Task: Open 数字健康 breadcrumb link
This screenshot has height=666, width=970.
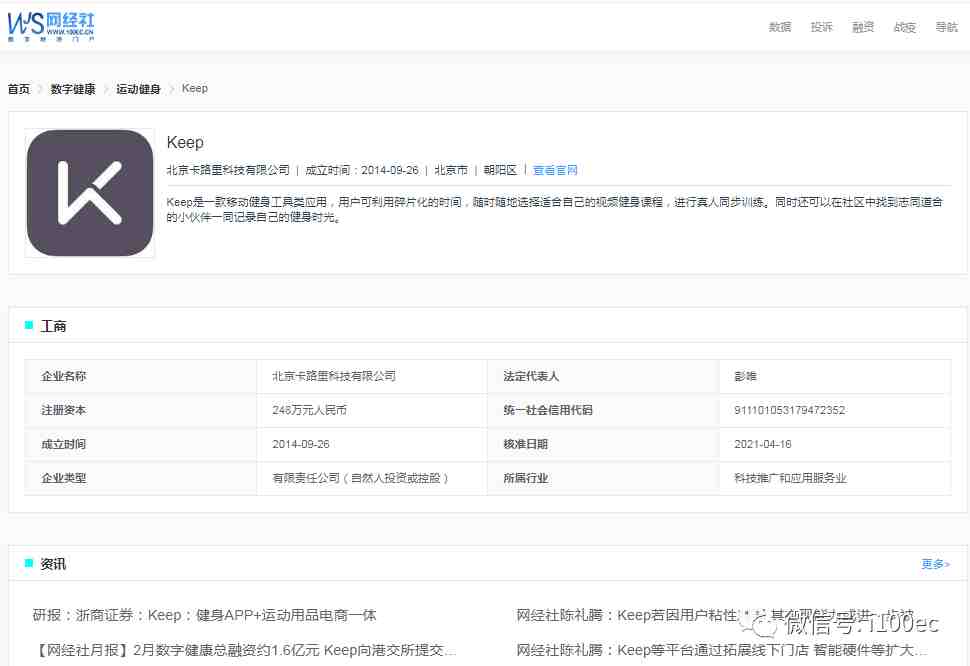Action: (73, 89)
